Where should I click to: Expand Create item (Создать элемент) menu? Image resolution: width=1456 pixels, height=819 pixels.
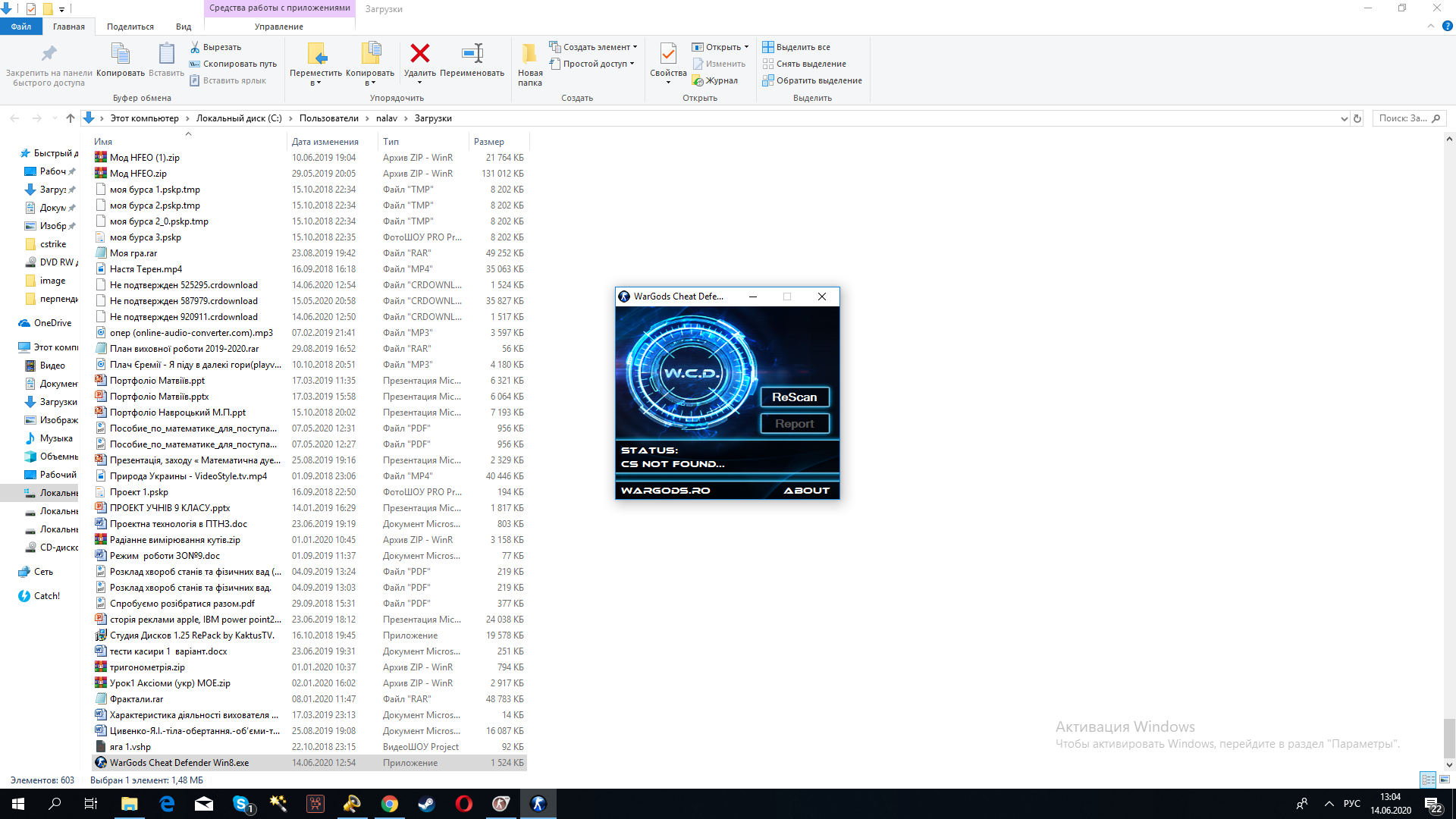[593, 47]
